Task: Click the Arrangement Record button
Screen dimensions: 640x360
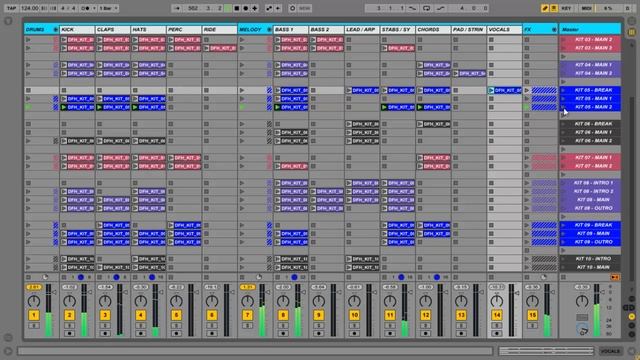Action: click(x=245, y=8)
